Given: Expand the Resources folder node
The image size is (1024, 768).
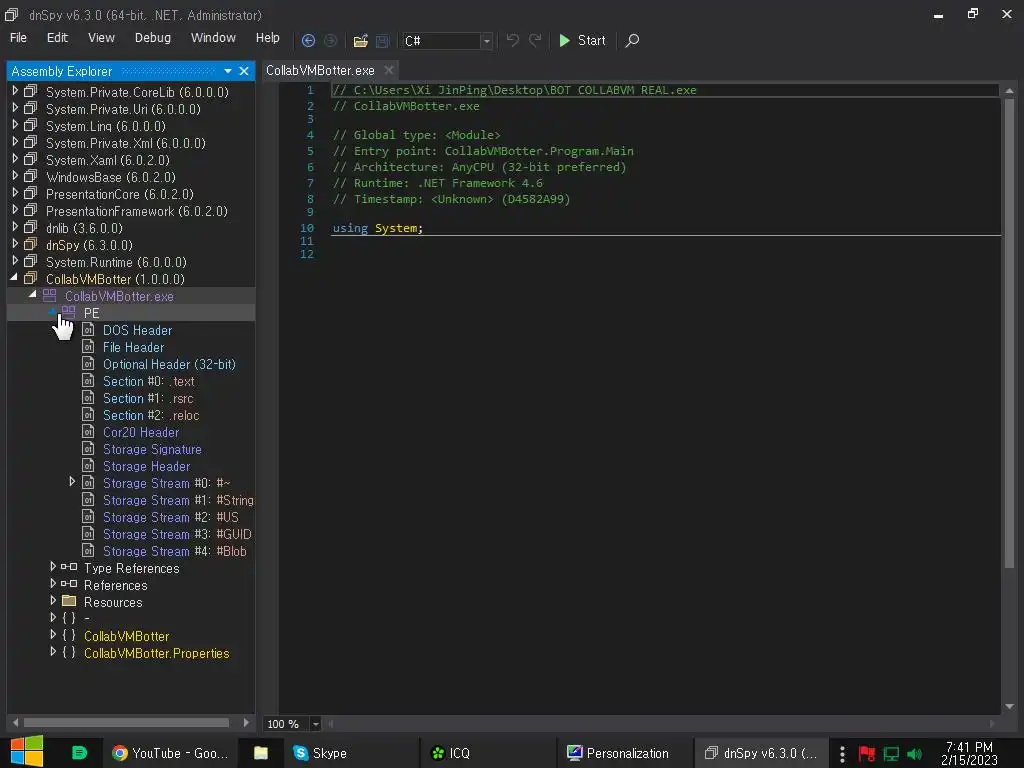Looking at the screenshot, I should [53, 600].
